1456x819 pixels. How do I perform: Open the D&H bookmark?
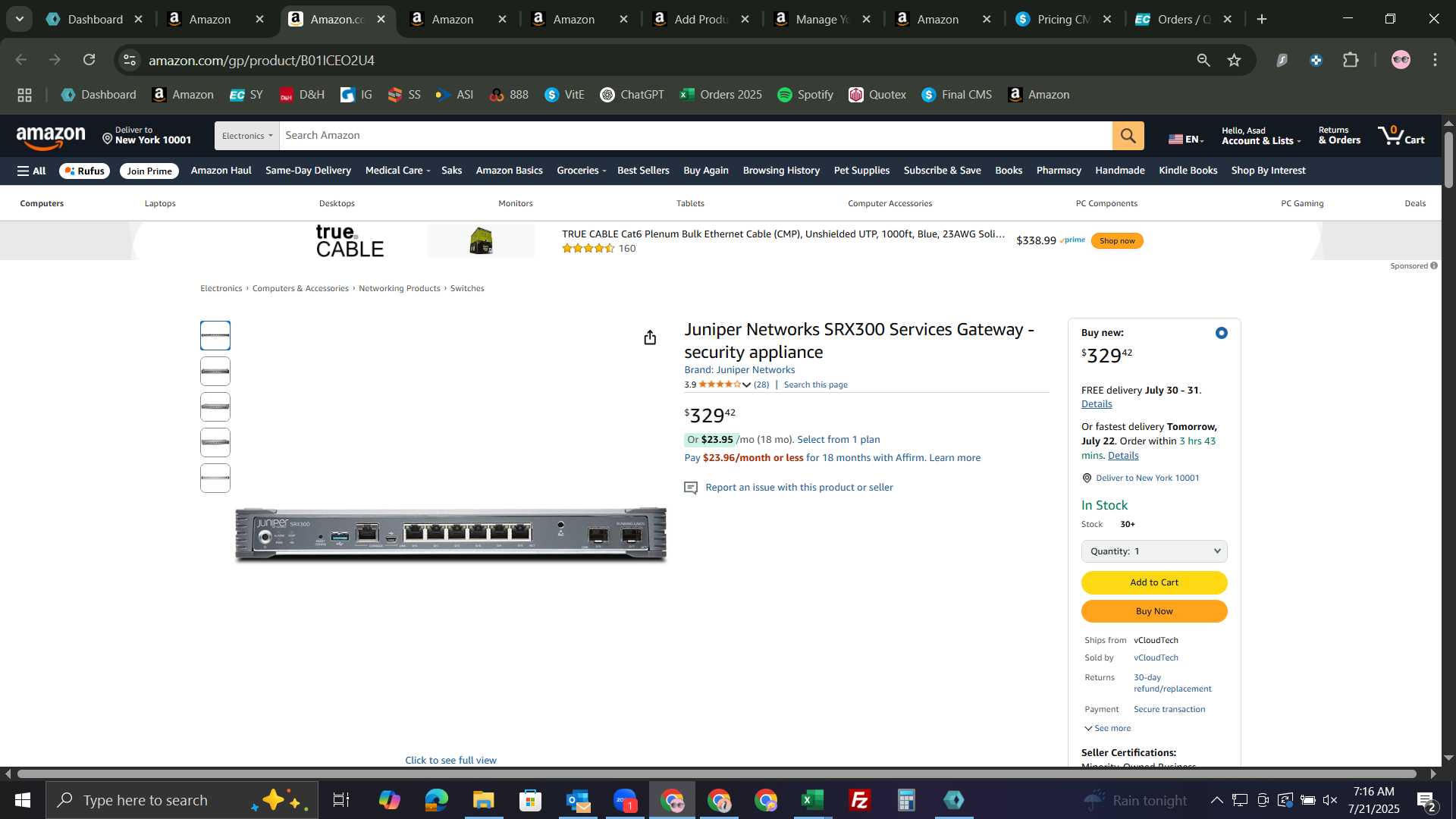pos(302,95)
